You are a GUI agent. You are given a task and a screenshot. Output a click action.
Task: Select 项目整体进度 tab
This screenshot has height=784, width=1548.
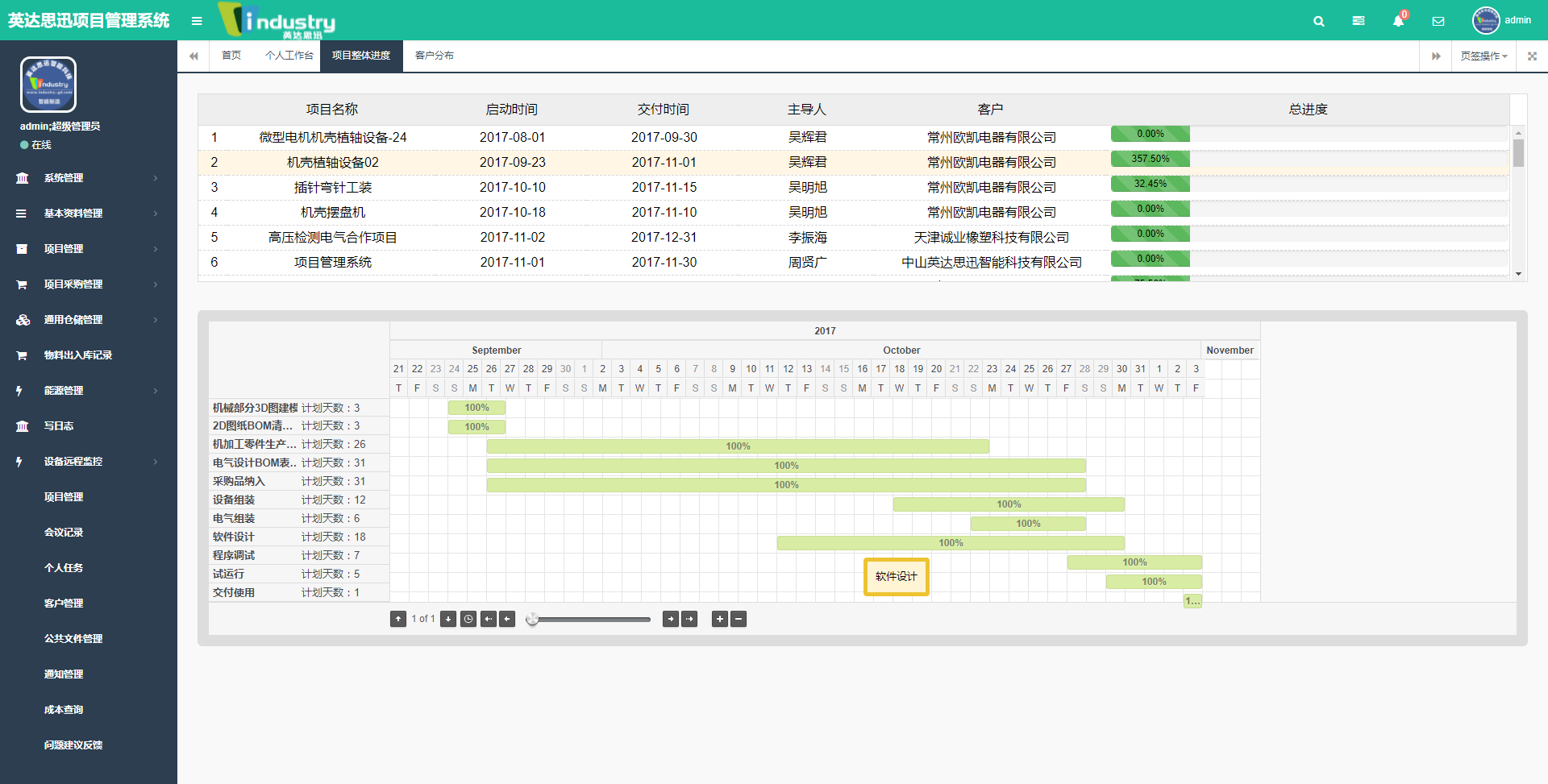[x=361, y=56]
